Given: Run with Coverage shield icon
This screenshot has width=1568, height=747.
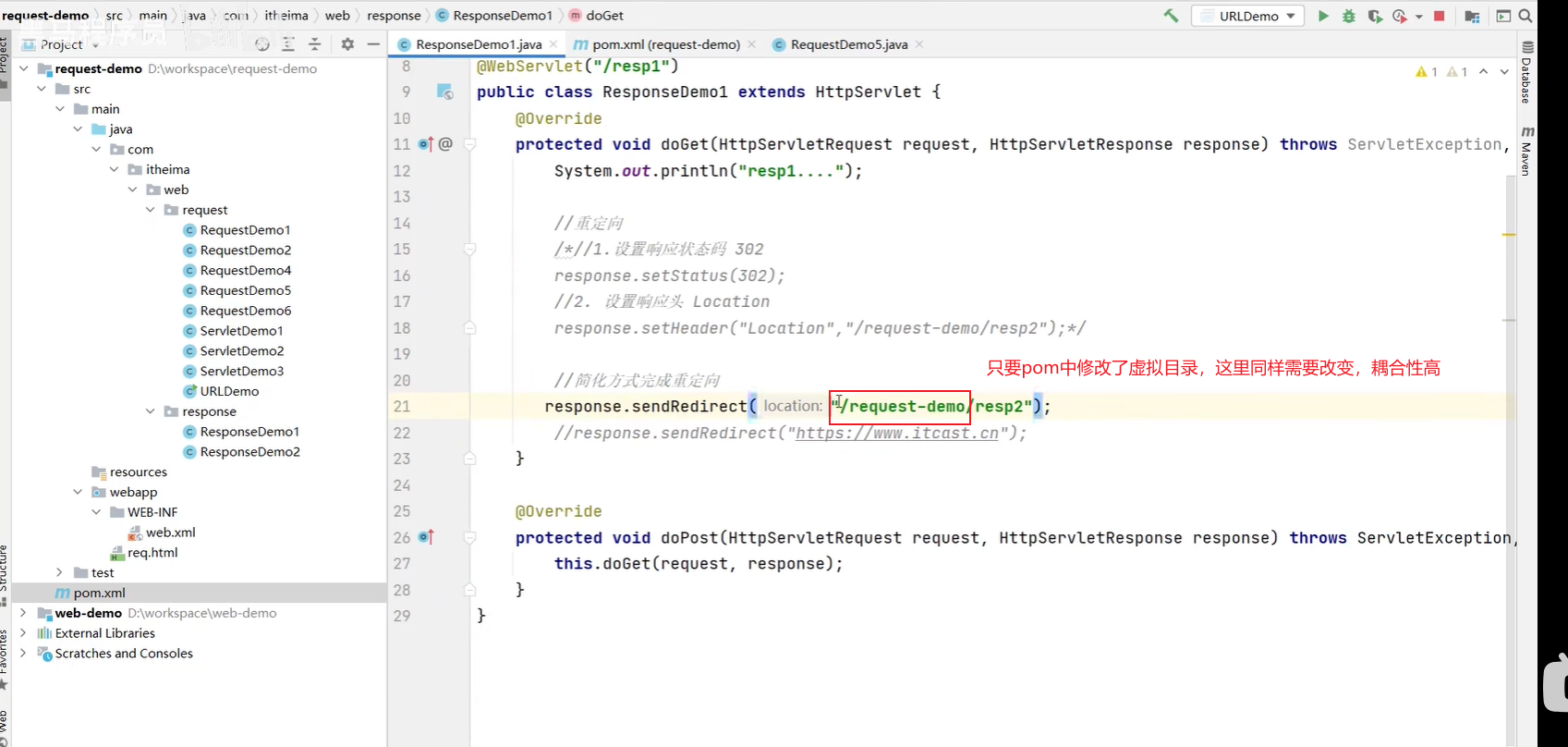Looking at the screenshot, I should coord(1375,16).
